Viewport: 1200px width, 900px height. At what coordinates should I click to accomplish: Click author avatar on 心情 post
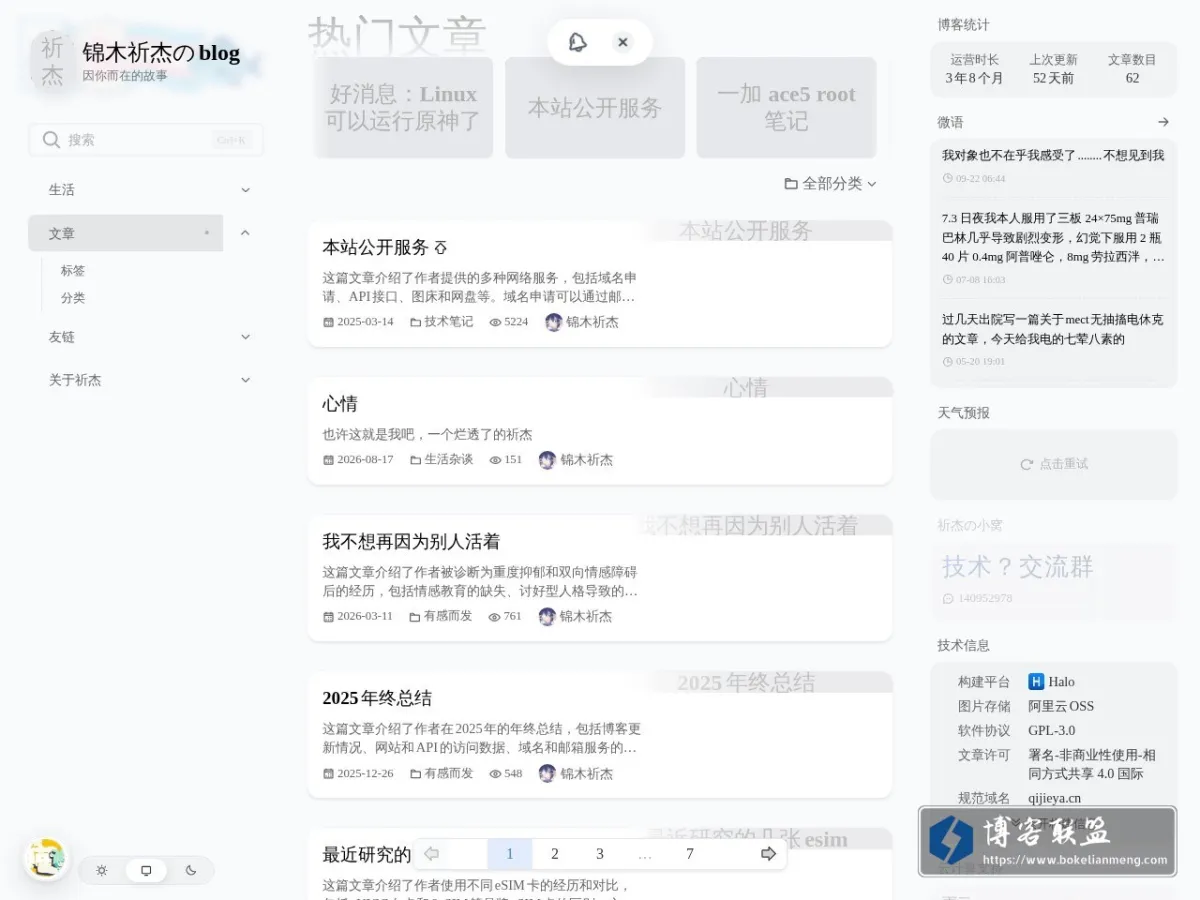pyautogui.click(x=547, y=460)
